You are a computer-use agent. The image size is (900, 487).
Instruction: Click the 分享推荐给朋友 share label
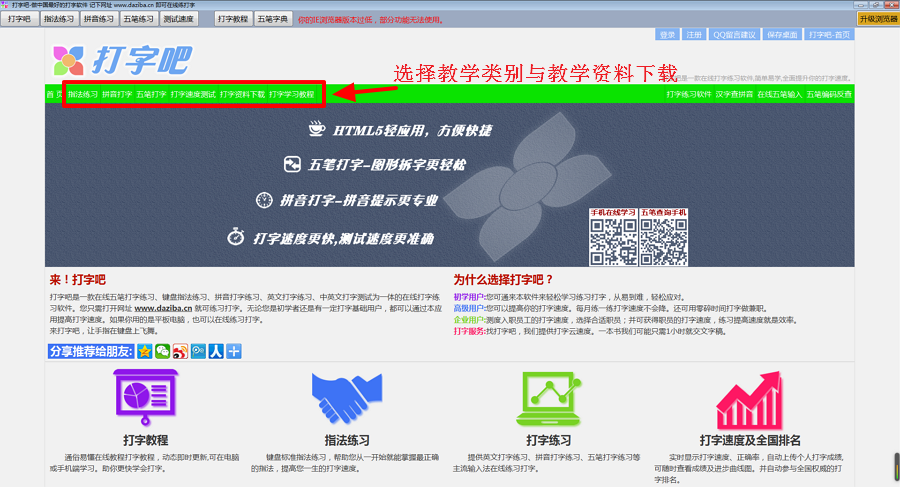coord(91,351)
